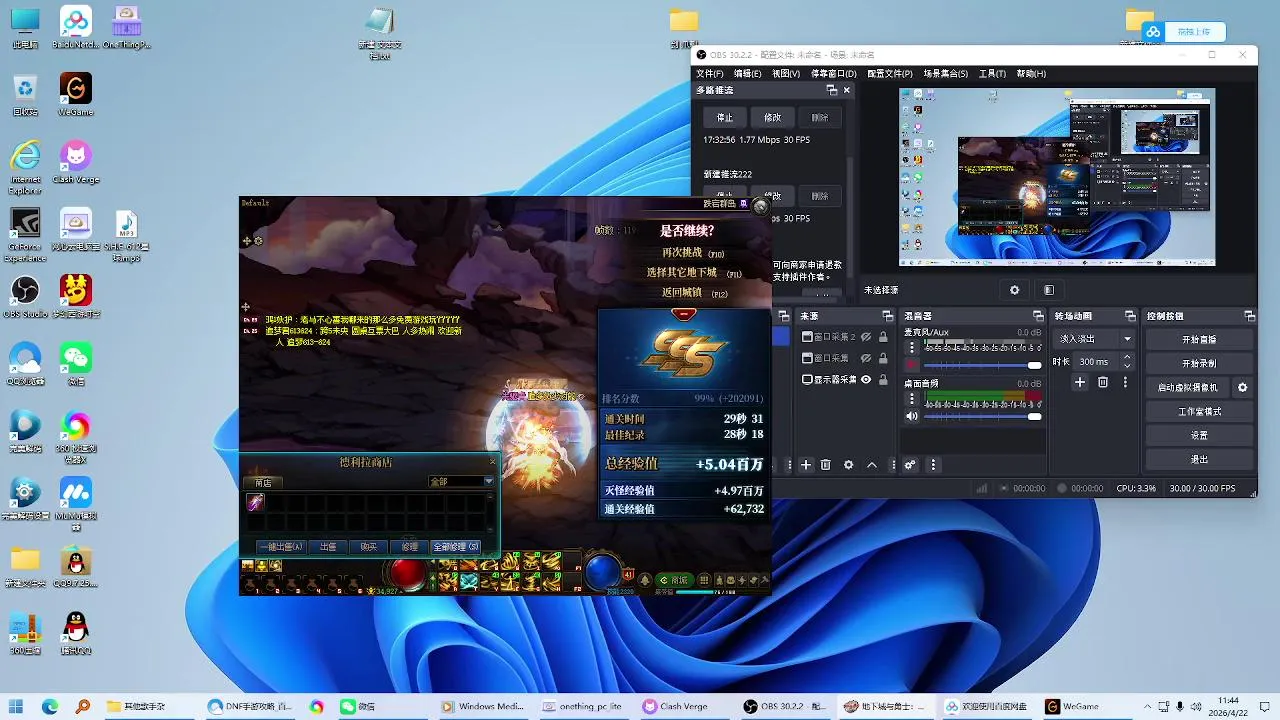Open transition options three-dot menu
This screenshot has width=1280, height=720.
point(1125,382)
